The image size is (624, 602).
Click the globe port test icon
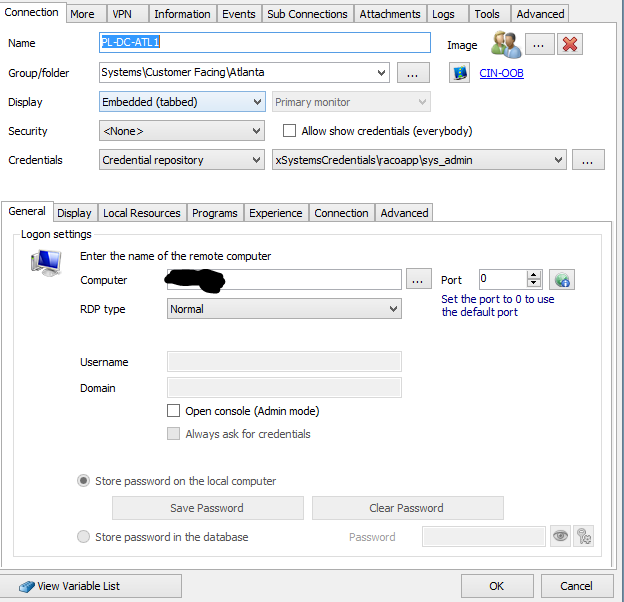(562, 280)
